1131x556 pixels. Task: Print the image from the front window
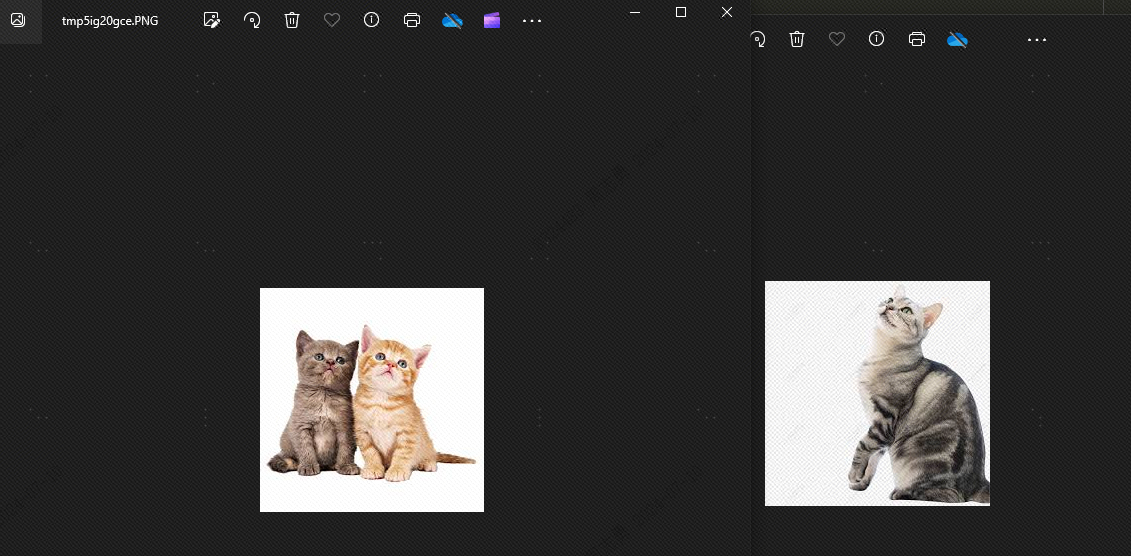pyautogui.click(x=412, y=20)
